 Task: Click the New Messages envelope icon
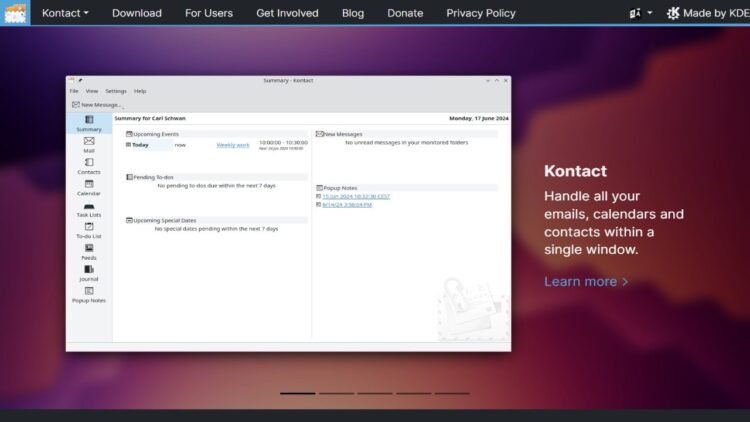coord(320,134)
